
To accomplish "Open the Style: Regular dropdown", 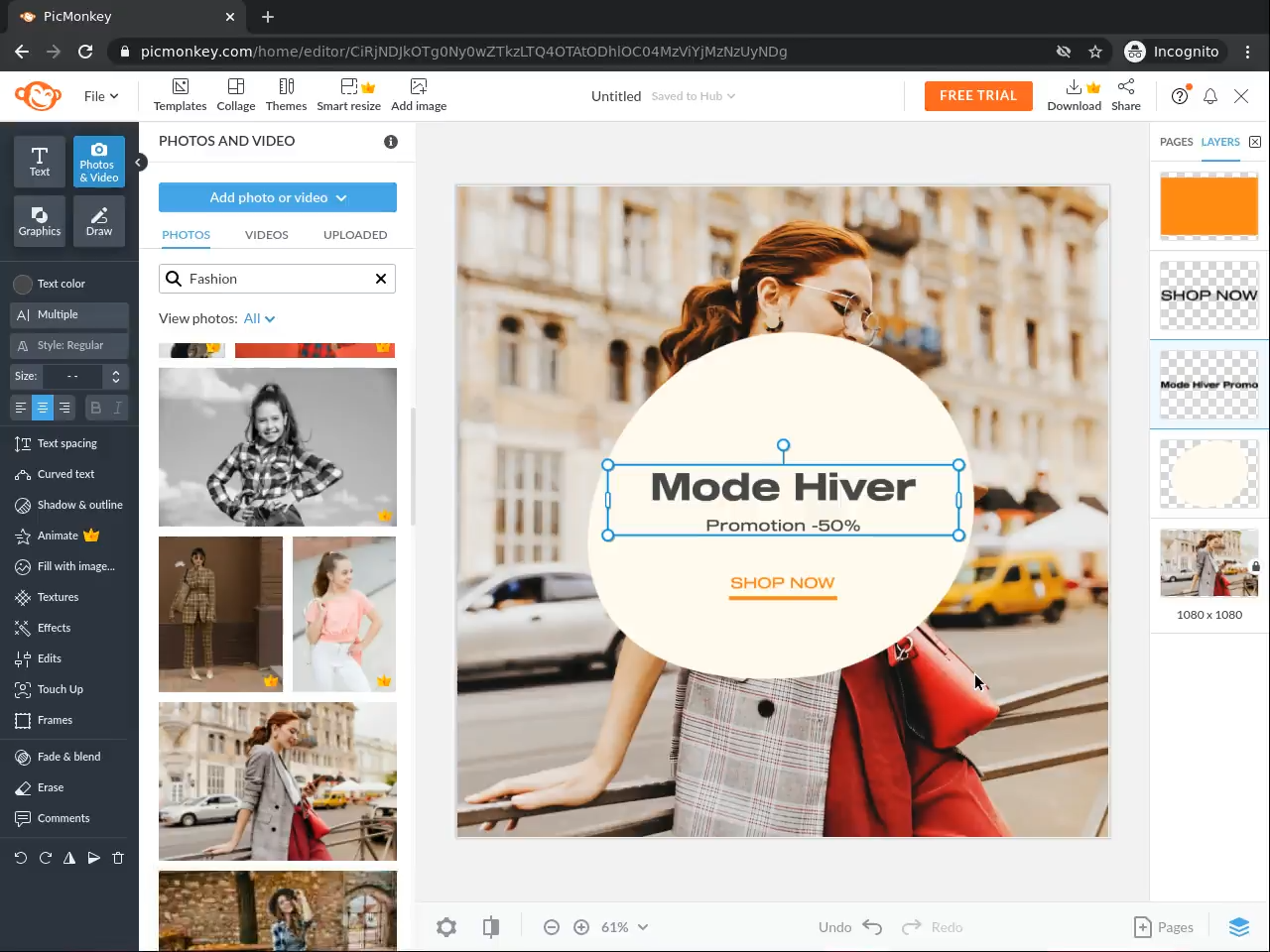I will (x=69, y=346).
